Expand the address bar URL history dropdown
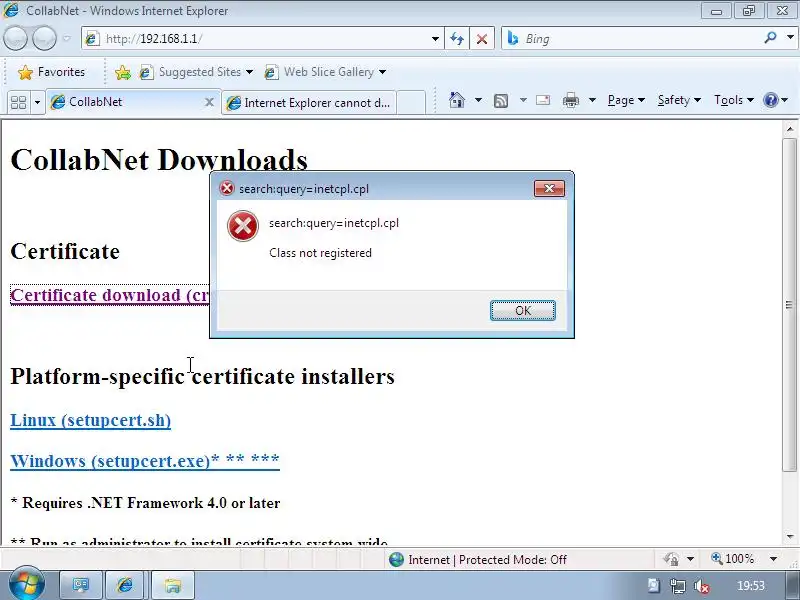 click(435, 39)
